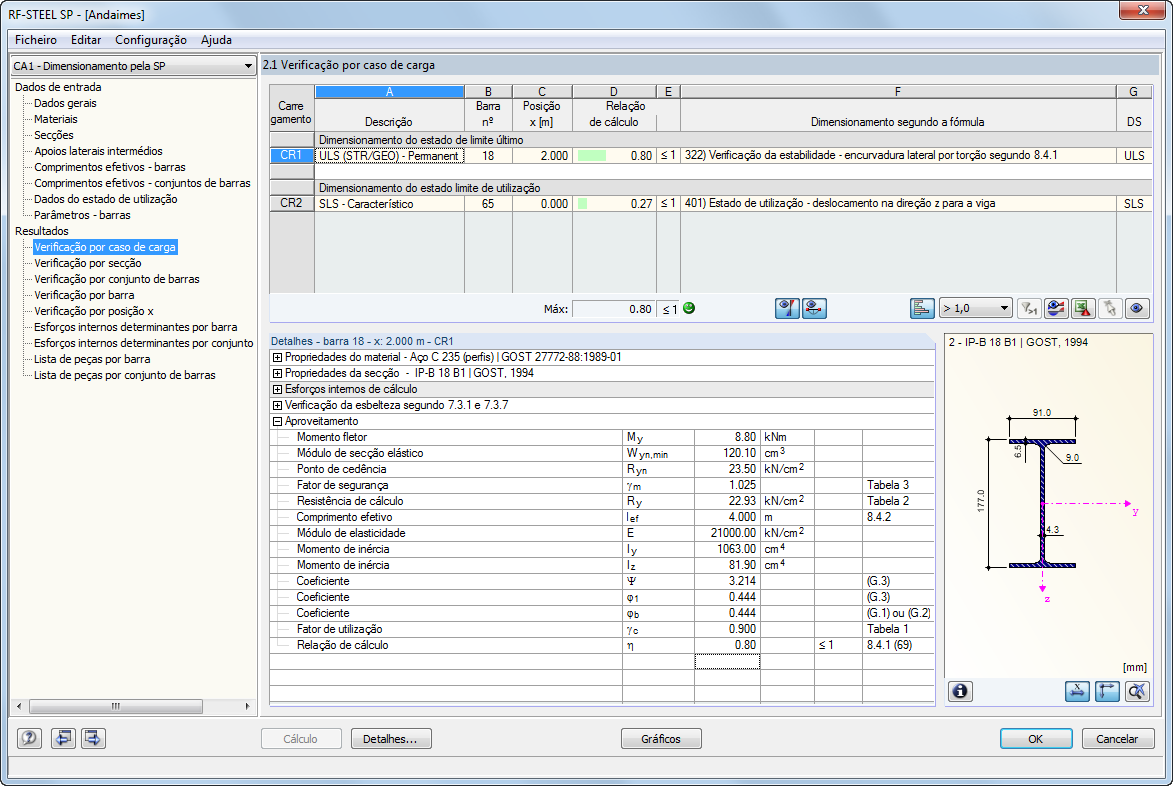The width and height of the screenshot is (1173, 786).
Task: Open help via the question mark icon
Action: click(29, 738)
